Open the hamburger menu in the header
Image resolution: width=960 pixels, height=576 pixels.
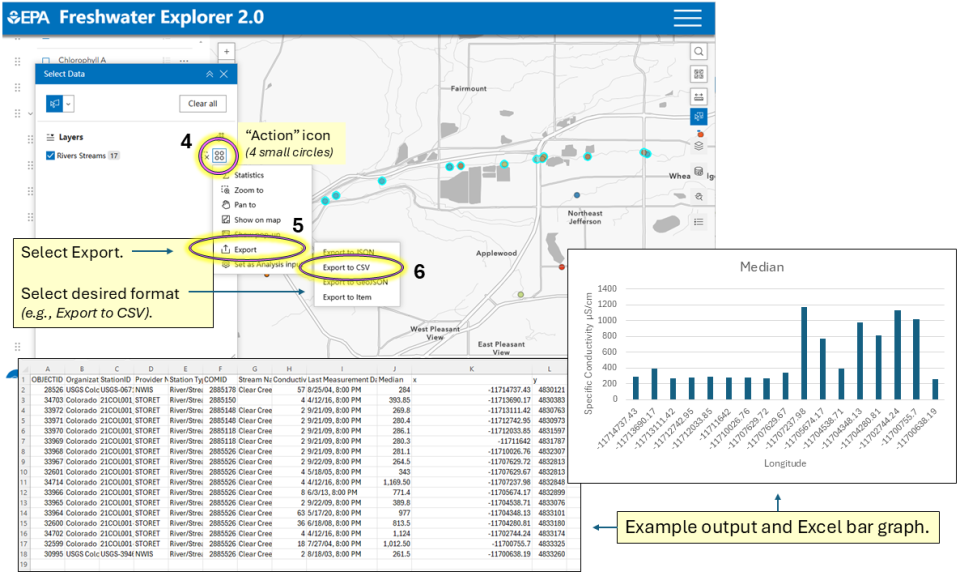click(687, 18)
